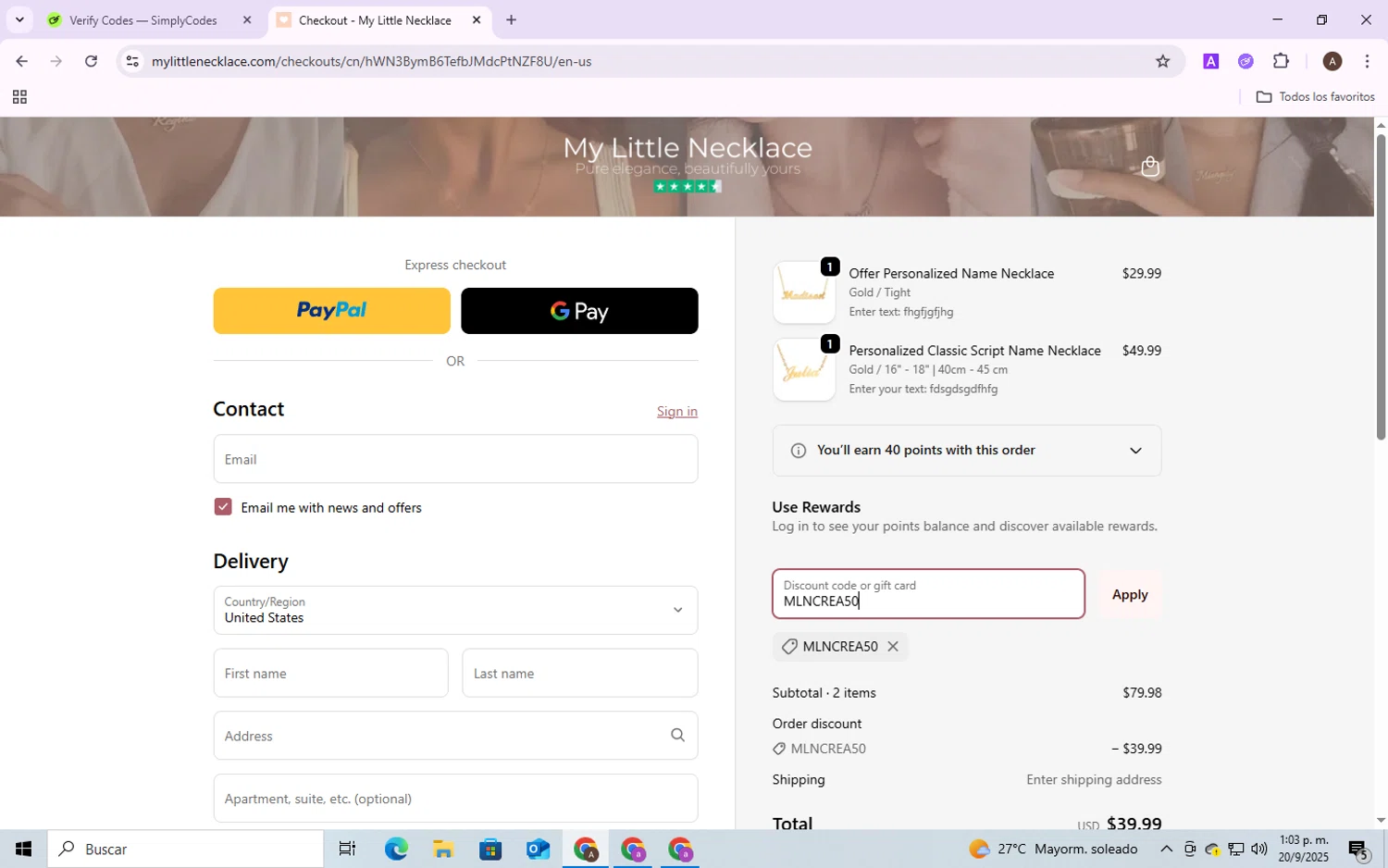The width and height of the screenshot is (1388, 868).
Task: Focus the Apartment, suite optional field
Action: [x=455, y=799]
